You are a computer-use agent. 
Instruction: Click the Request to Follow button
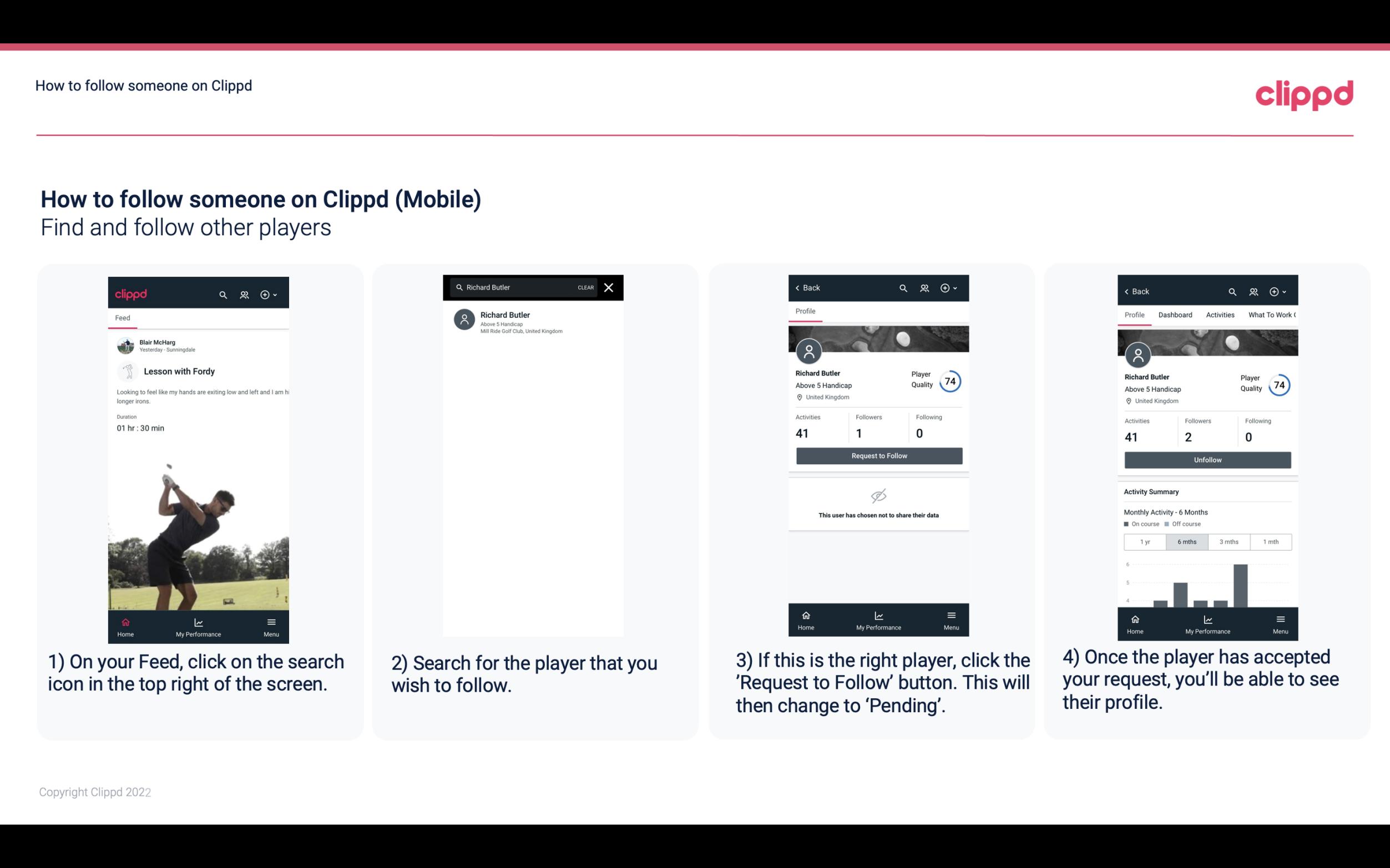[878, 455]
